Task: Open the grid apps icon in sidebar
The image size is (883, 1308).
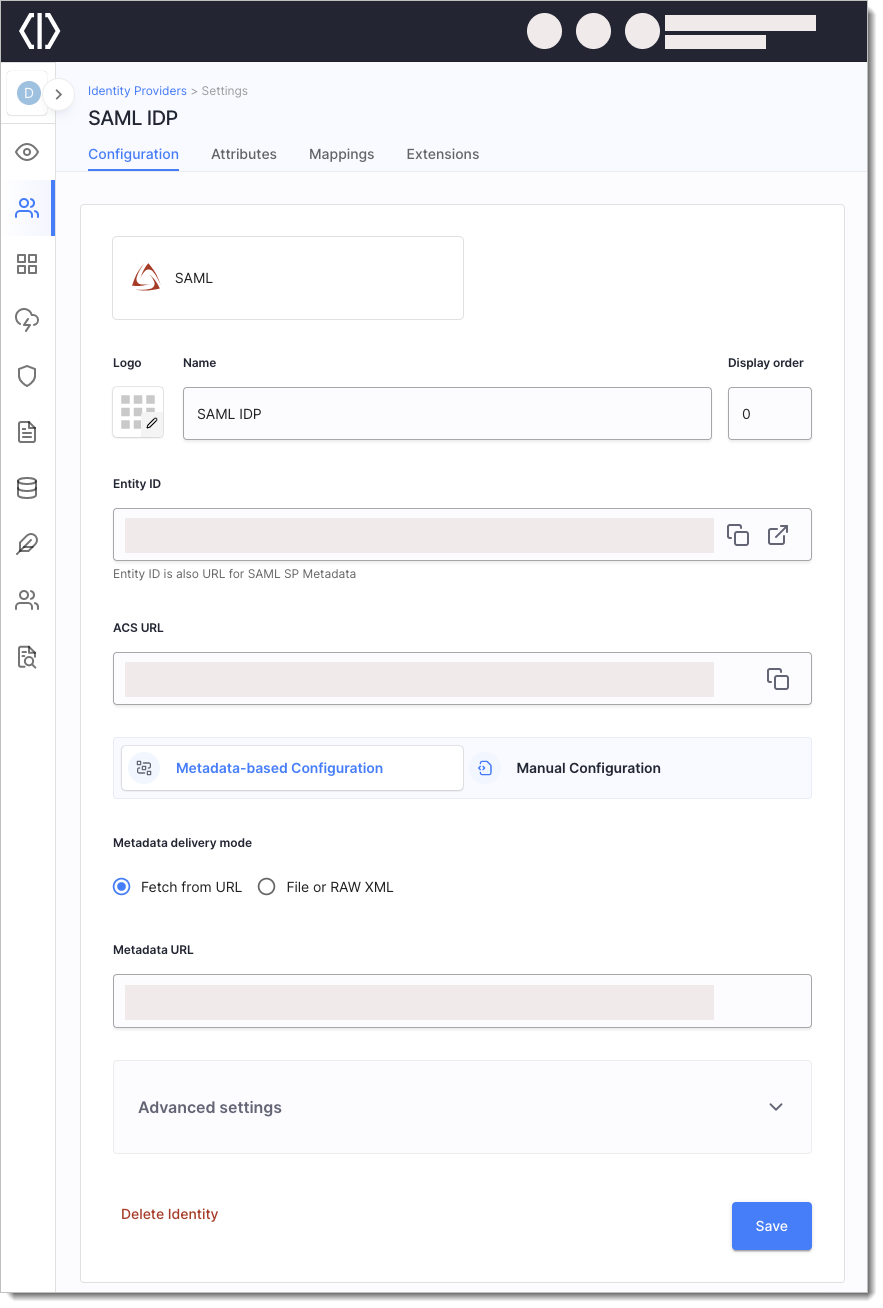Action: (x=27, y=264)
